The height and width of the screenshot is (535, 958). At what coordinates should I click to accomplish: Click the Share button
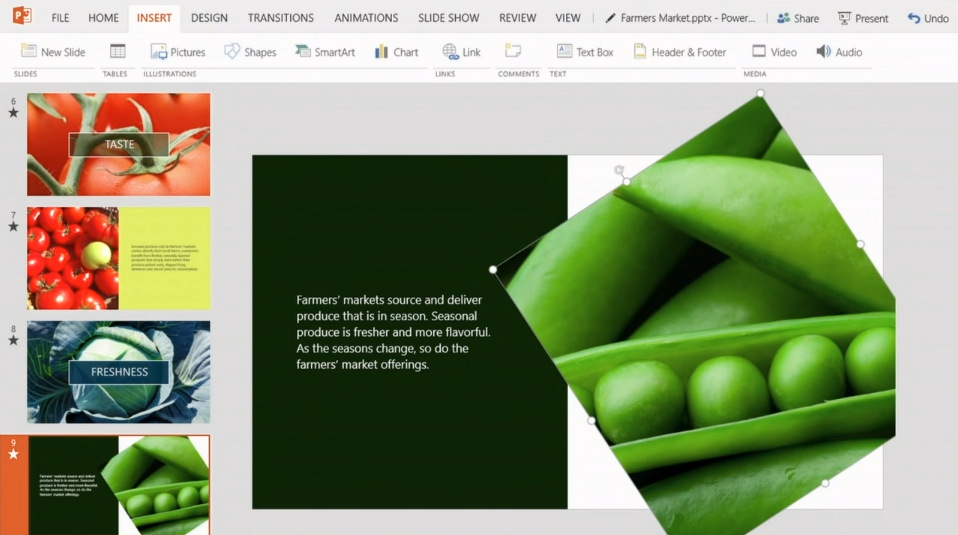tap(797, 18)
